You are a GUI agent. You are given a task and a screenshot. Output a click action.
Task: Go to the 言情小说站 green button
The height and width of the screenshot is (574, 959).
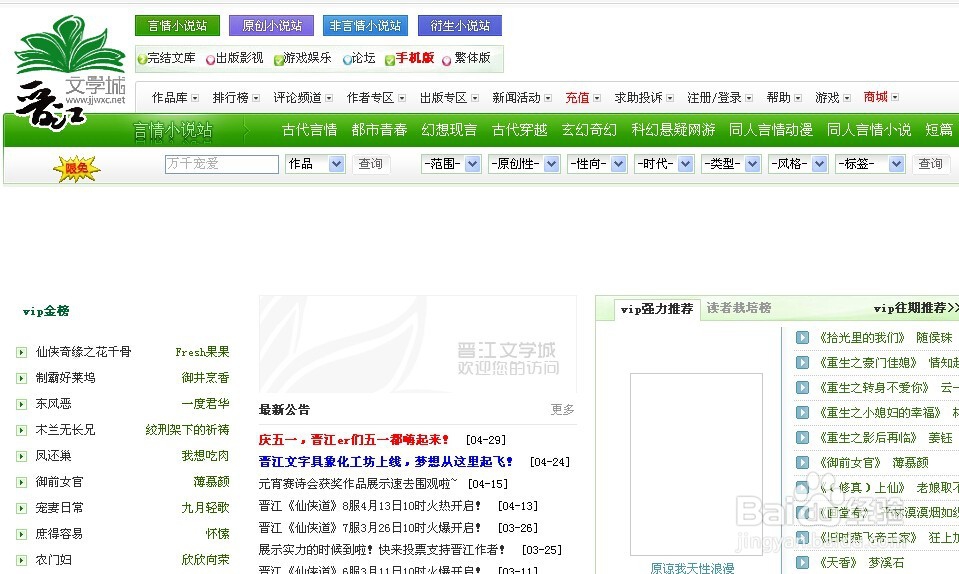(x=177, y=26)
